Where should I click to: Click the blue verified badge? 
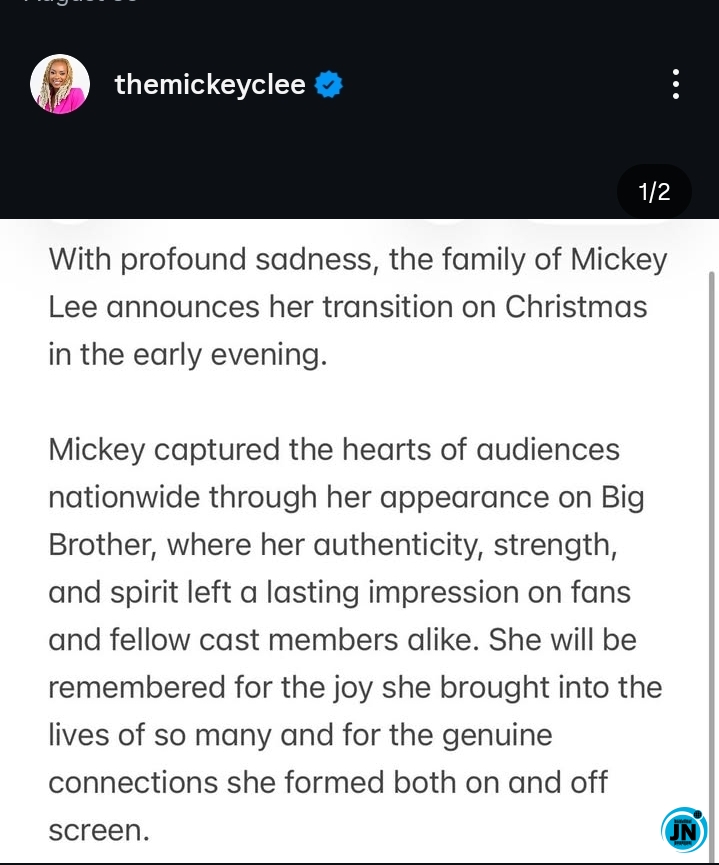point(329,85)
